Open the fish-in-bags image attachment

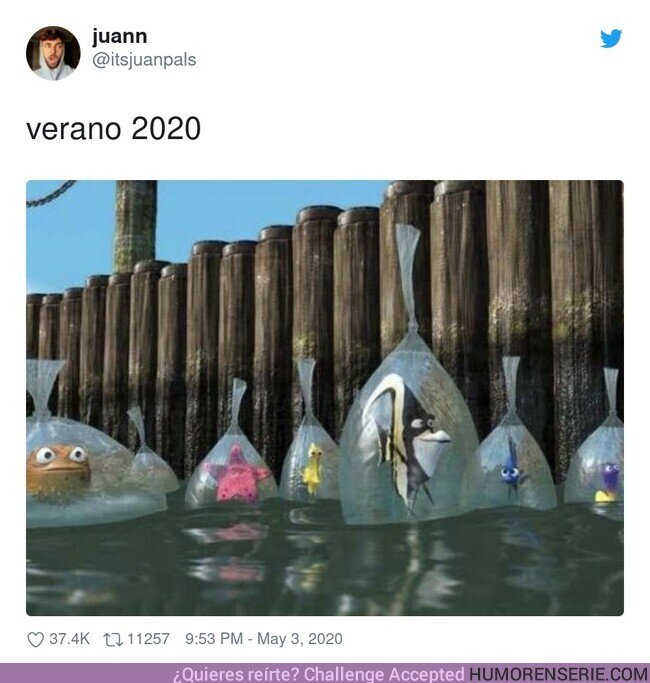tap(325, 398)
